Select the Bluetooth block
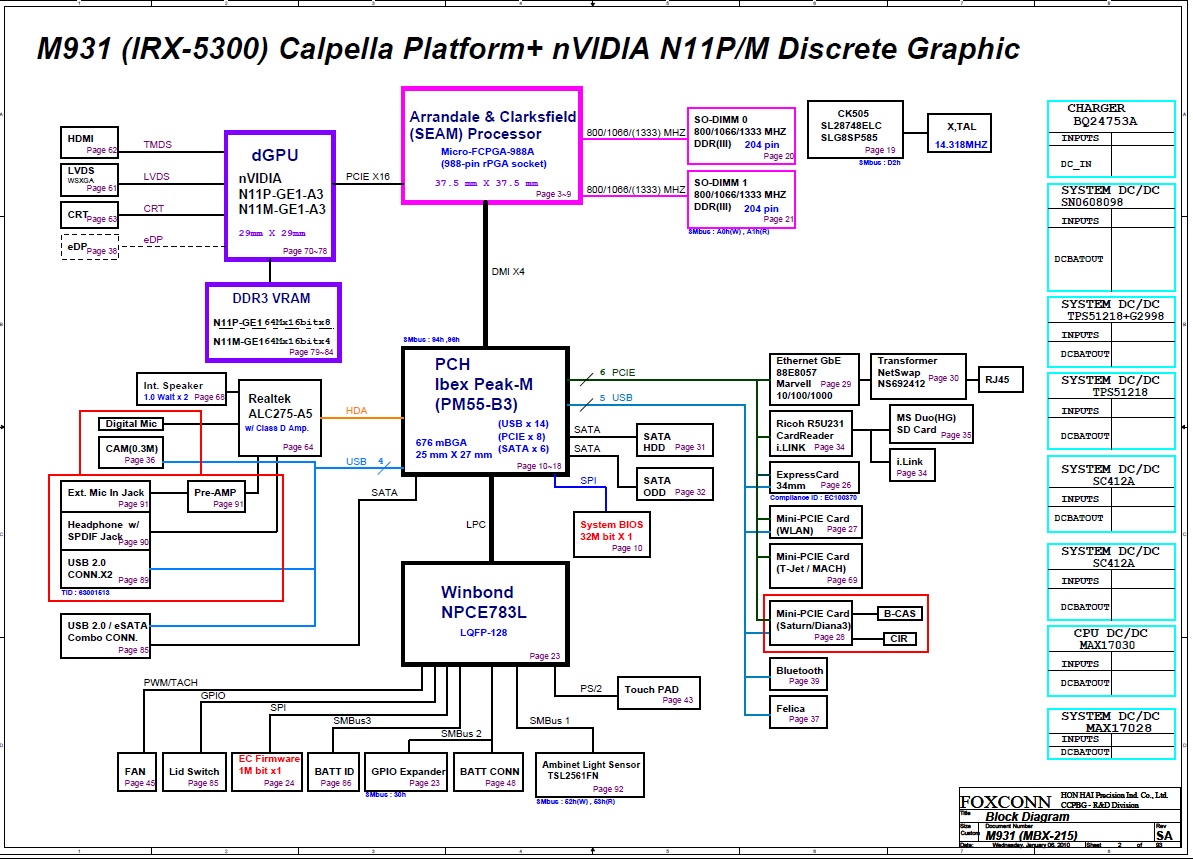Image resolution: width=1193 pixels, height=859 pixels. [x=798, y=674]
